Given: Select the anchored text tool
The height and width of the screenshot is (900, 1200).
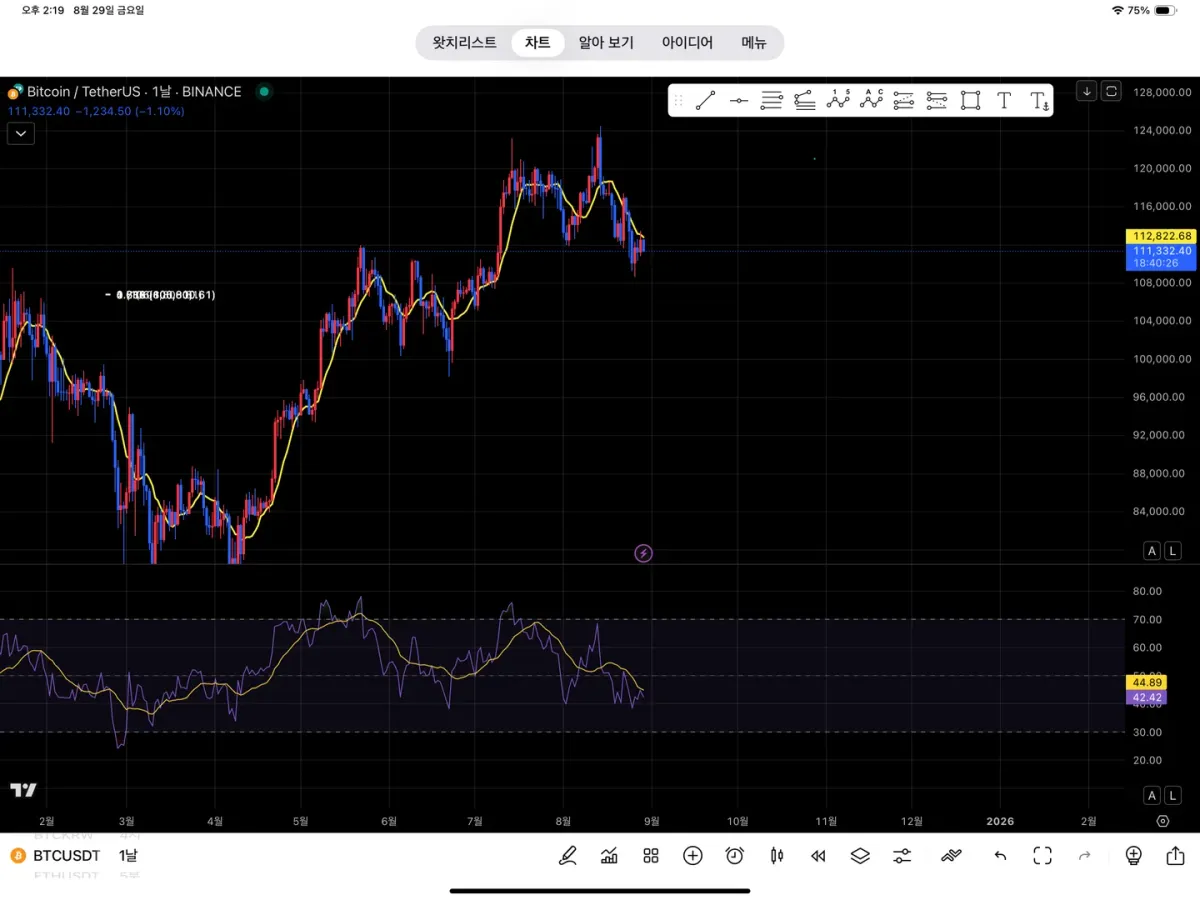Looking at the screenshot, I should [1039, 100].
